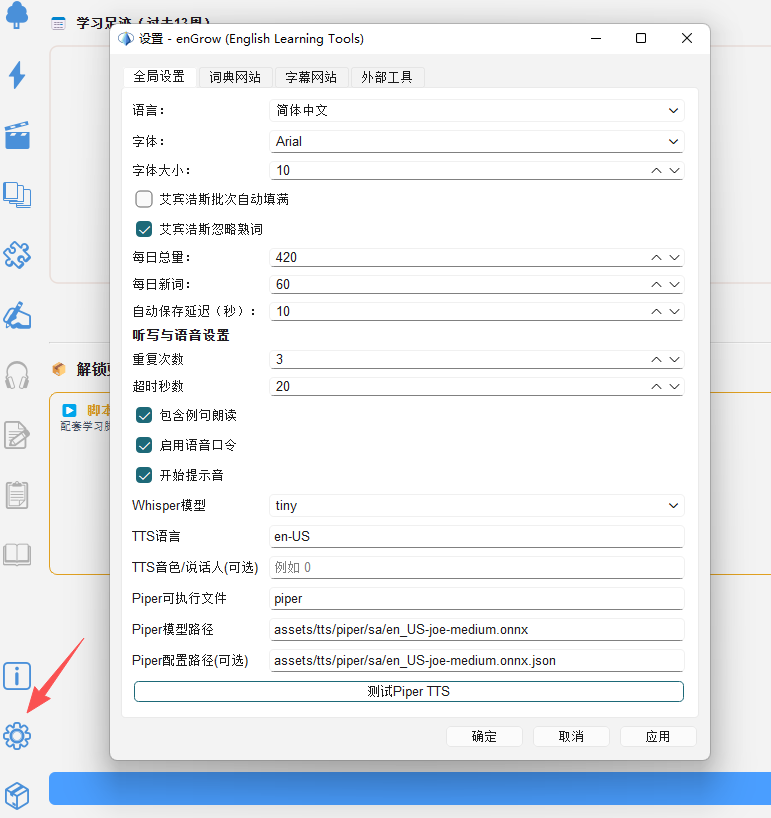Click 取消 to cancel settings
771x818 pixels.
[x=571, y=737]
